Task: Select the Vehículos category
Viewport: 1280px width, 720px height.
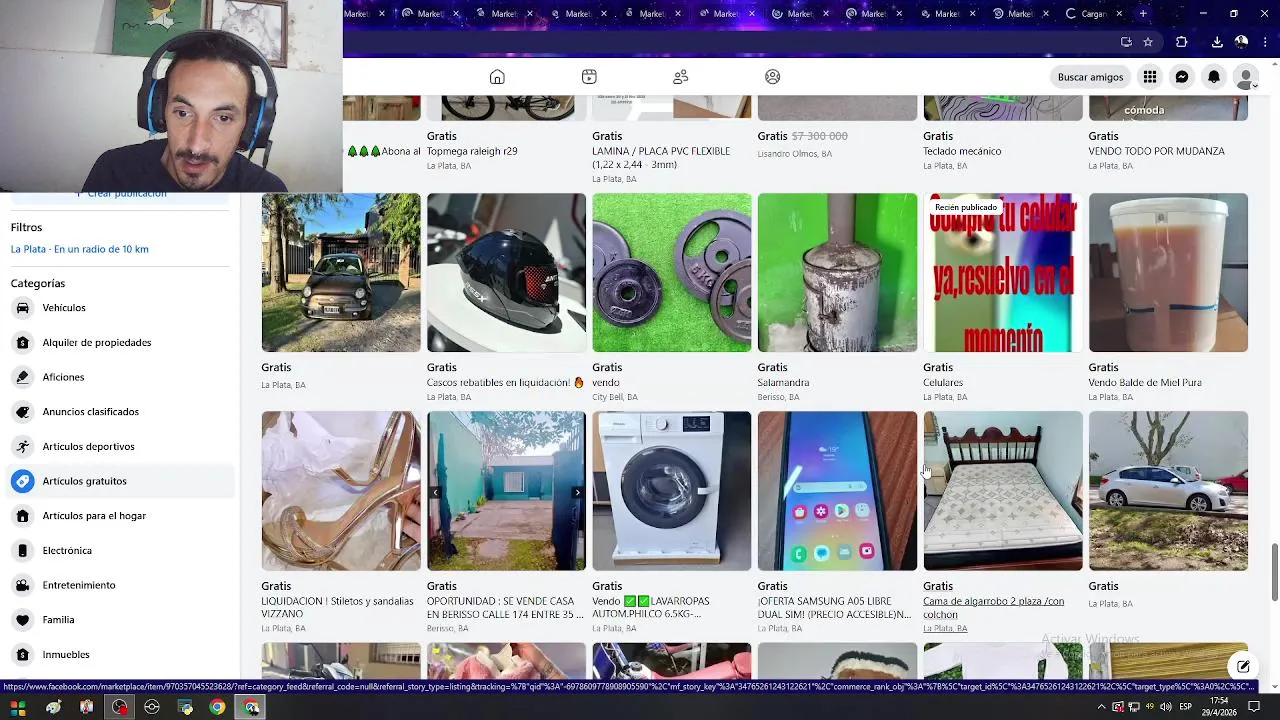Action: (120, 308)
